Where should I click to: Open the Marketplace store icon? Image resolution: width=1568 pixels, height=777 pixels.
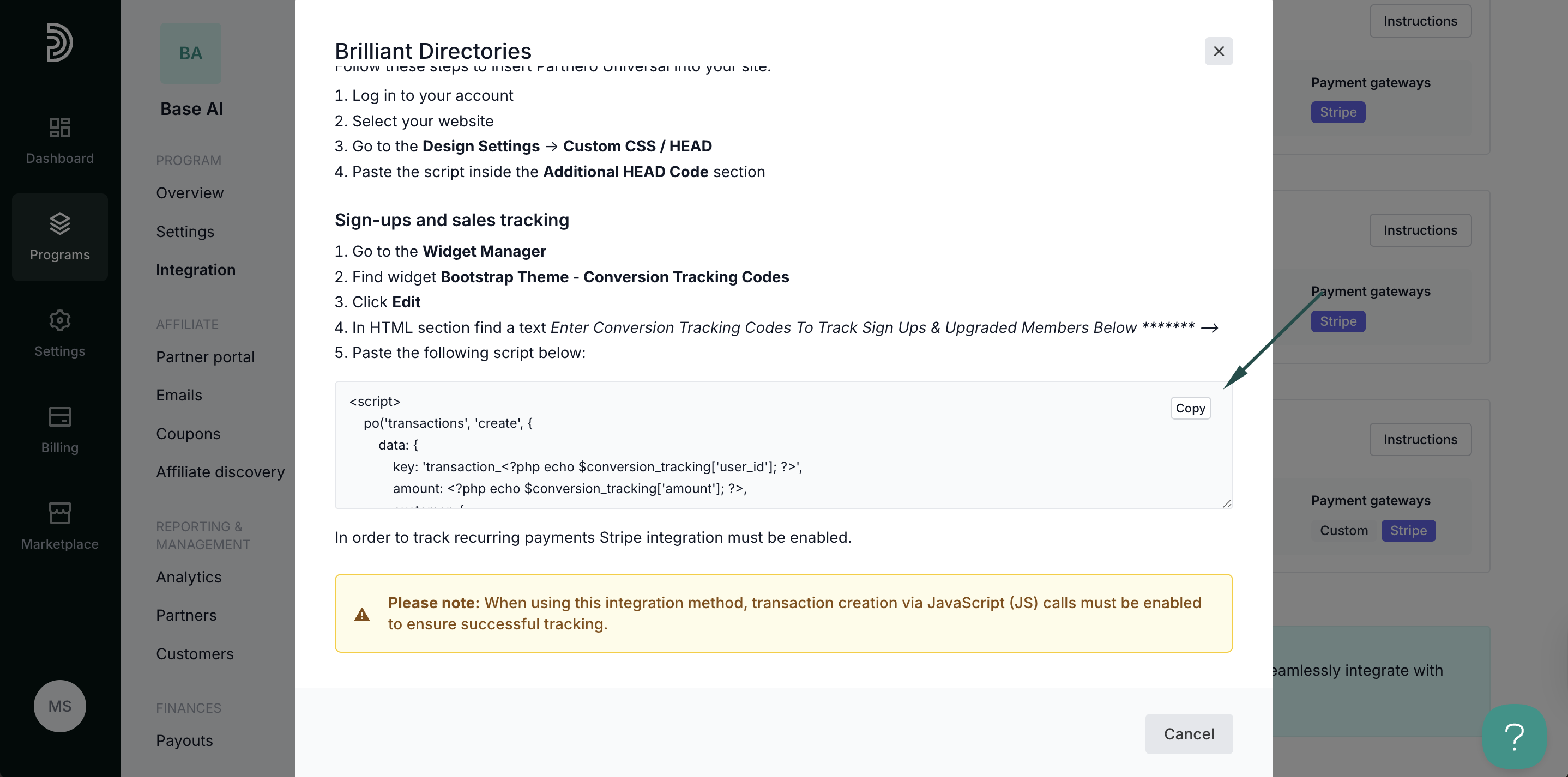[59, 513]
